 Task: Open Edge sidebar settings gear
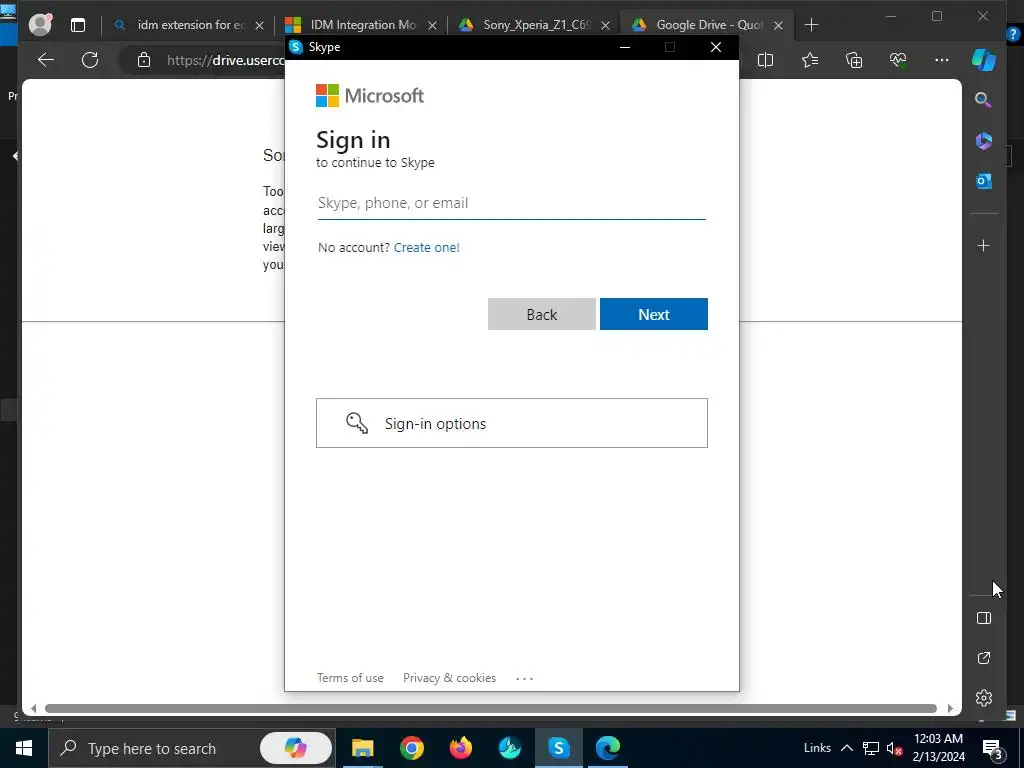click(x=984, y=697)
